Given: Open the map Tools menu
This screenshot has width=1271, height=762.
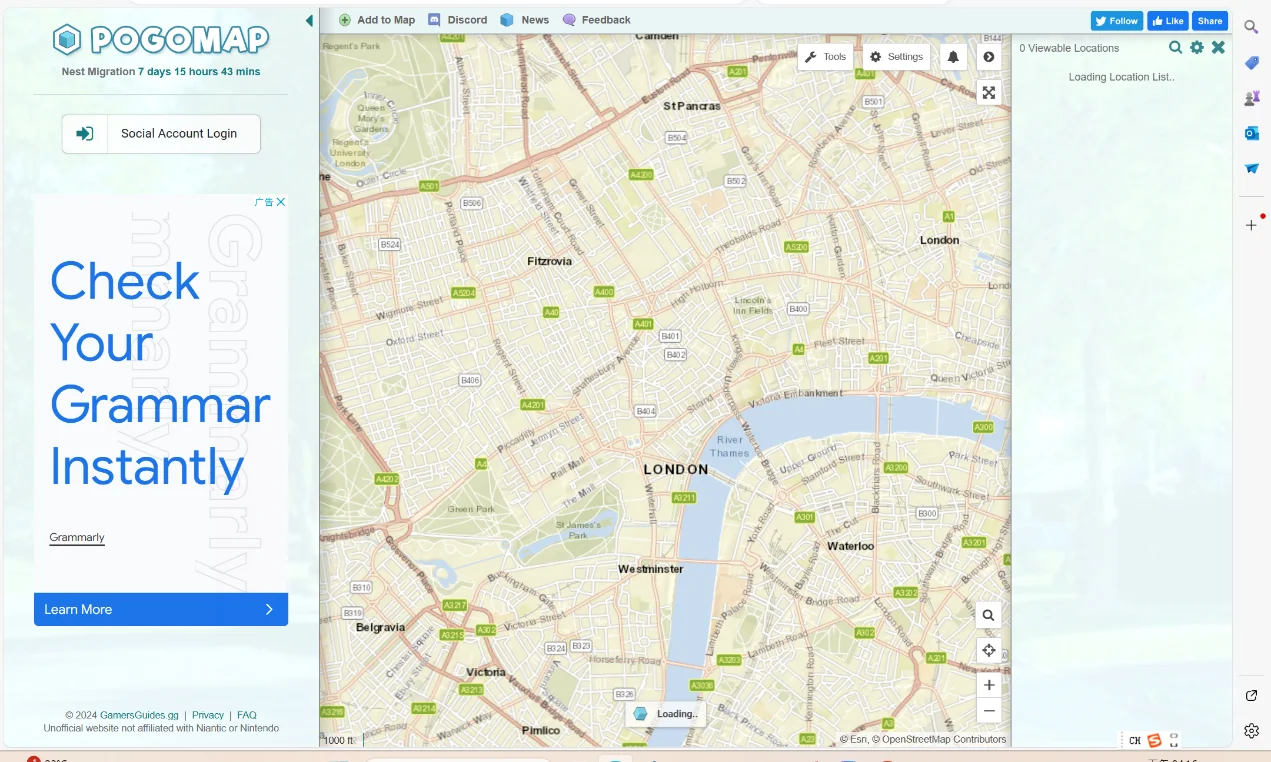Looking at the screenshot, I should (x=826, y=57).
